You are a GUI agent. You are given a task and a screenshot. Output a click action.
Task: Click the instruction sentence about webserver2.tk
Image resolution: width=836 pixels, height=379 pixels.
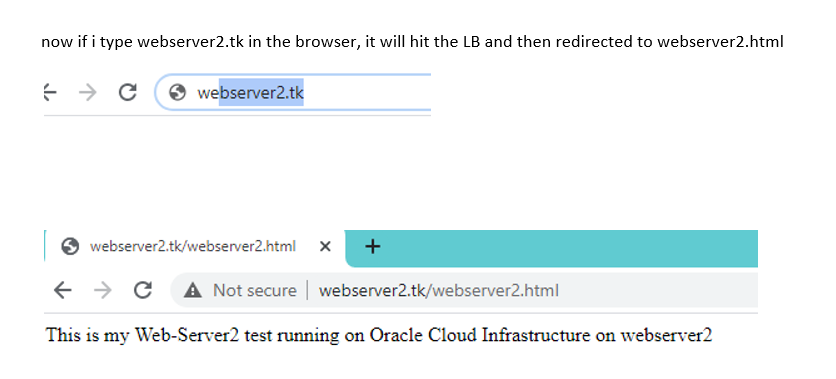pos(412,43)
